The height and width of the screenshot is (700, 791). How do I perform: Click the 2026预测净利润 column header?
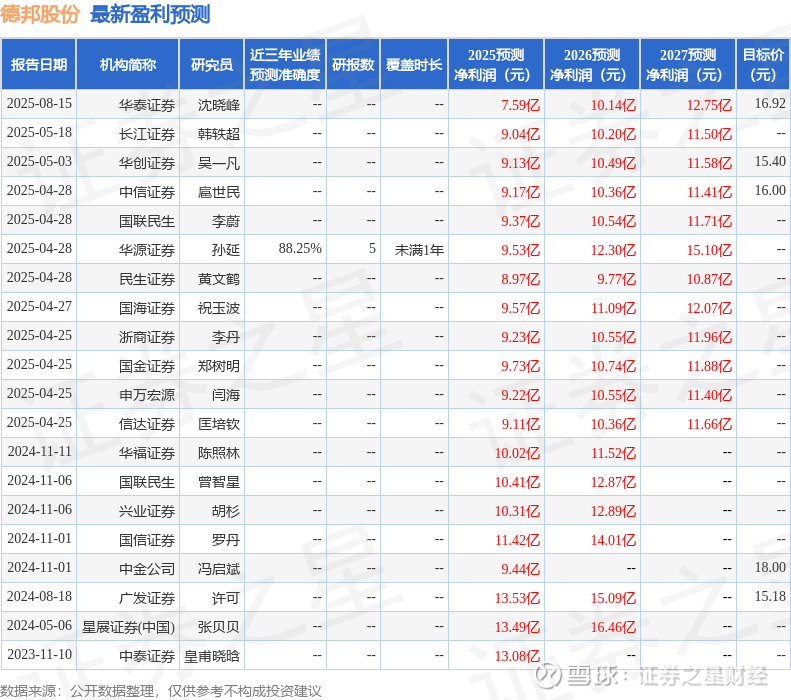[x=592, y=65]
